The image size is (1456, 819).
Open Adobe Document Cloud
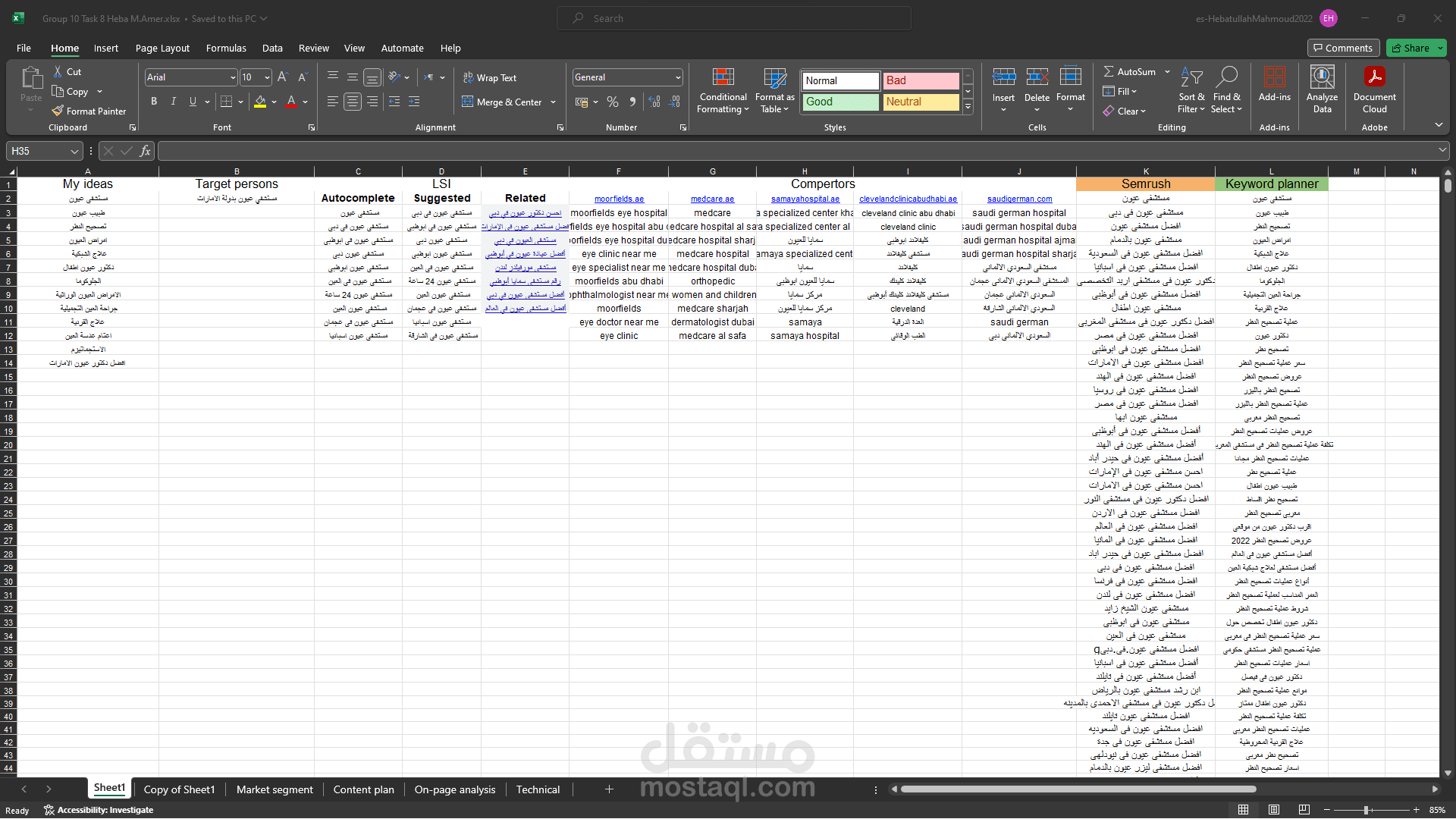click(1375, 90)
